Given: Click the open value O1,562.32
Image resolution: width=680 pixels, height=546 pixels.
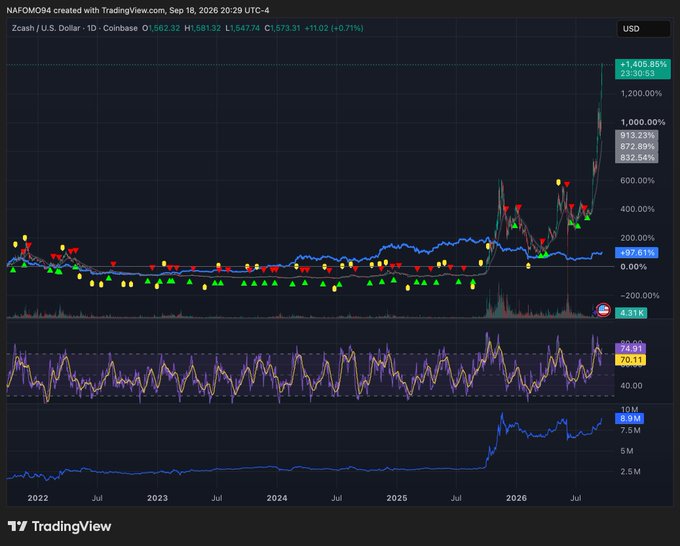Looking at the screenshot, I should (x=161, y=28).
